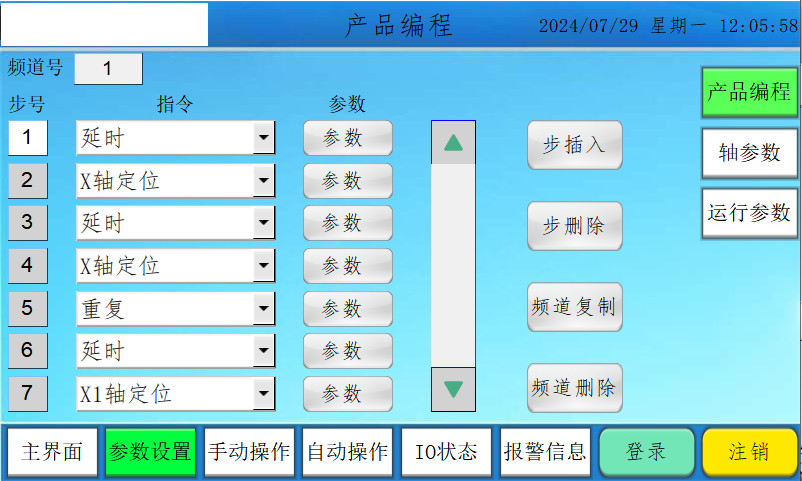Click the green 登录 button
The image size is (802, 481).
coord(646,451)
